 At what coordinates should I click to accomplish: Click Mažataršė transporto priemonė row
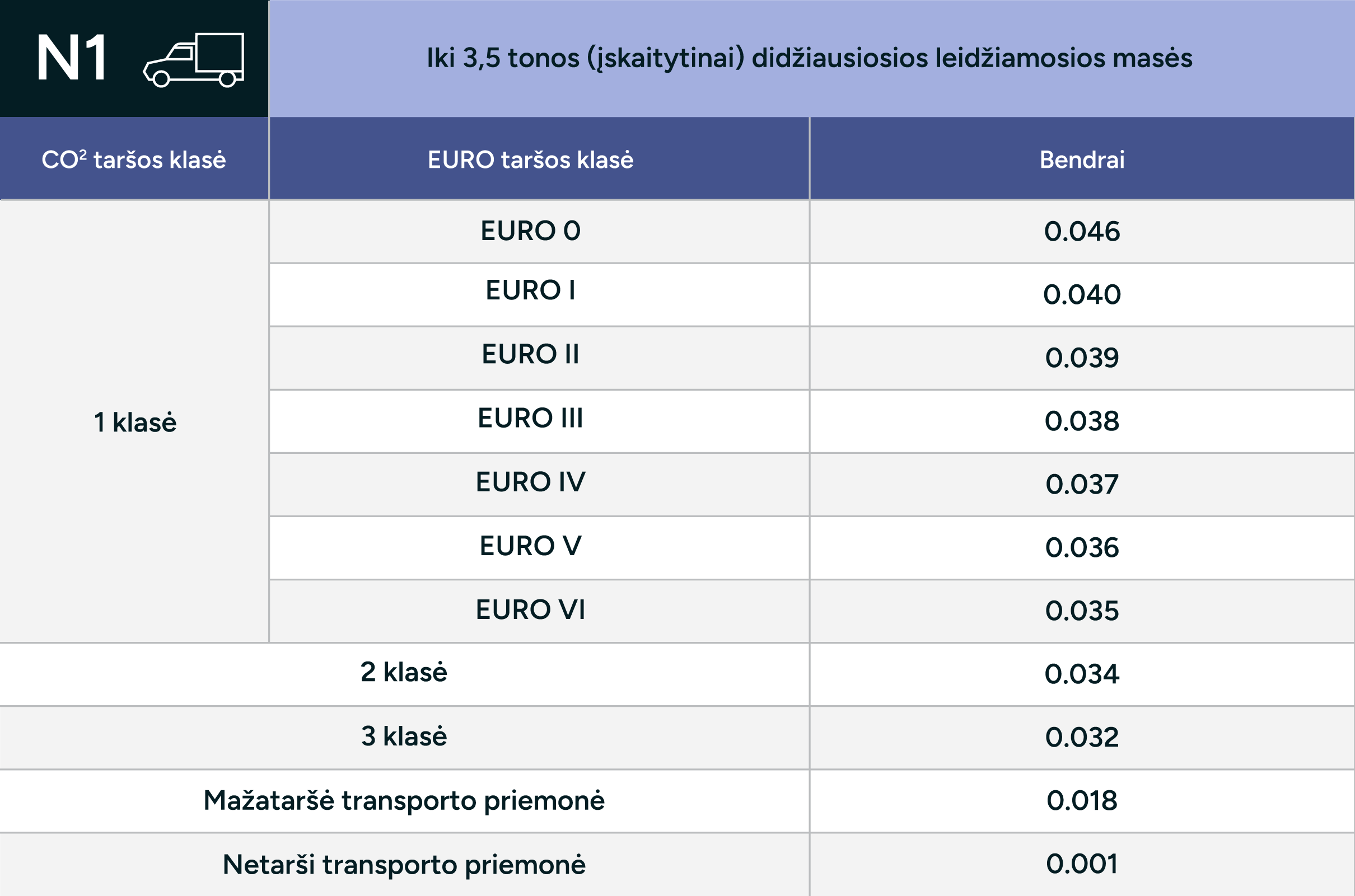(677, 800)
